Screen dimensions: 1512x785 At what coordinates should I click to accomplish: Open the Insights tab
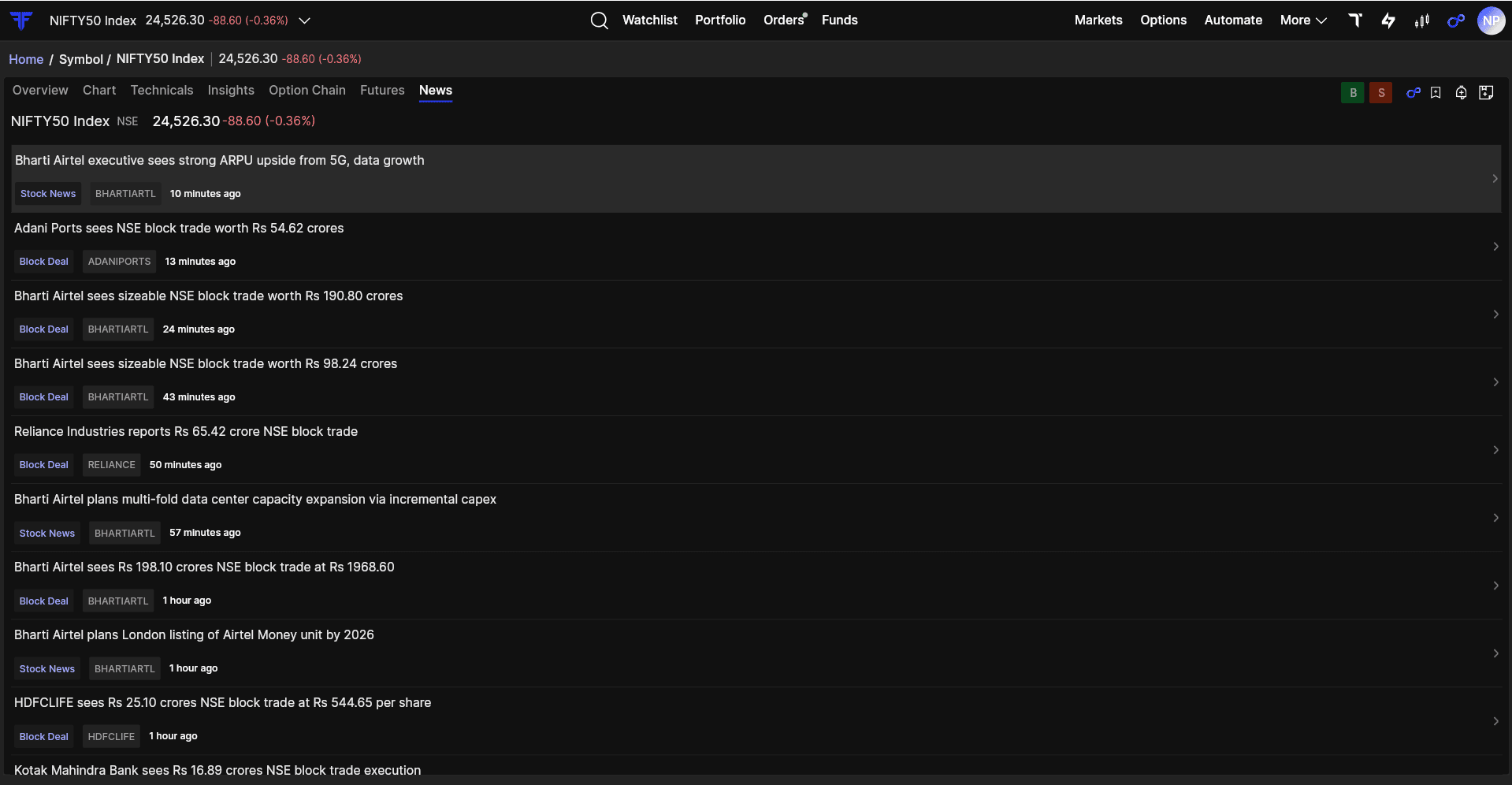[231, 91]
